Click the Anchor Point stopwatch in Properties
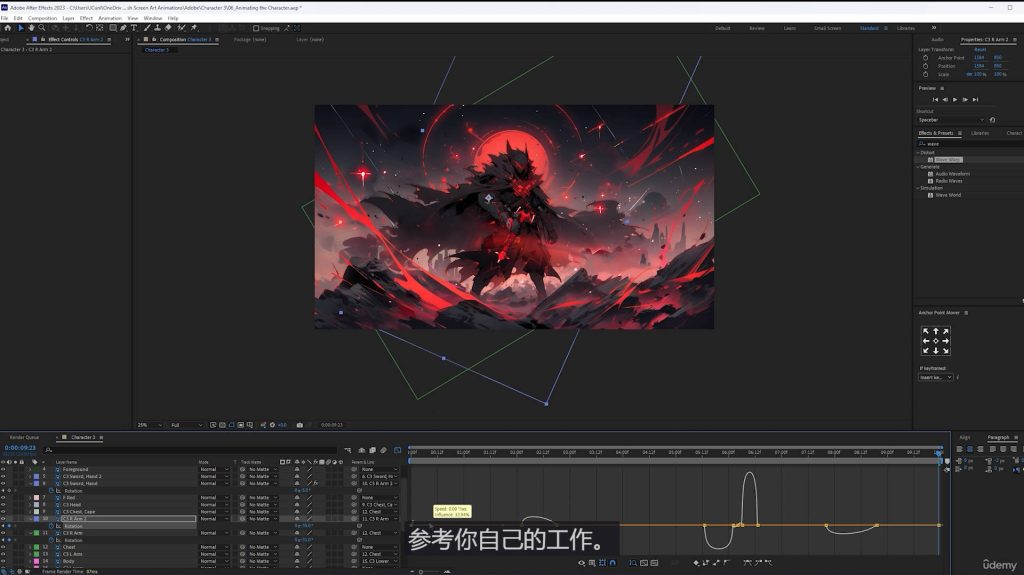 coord(925,58)
